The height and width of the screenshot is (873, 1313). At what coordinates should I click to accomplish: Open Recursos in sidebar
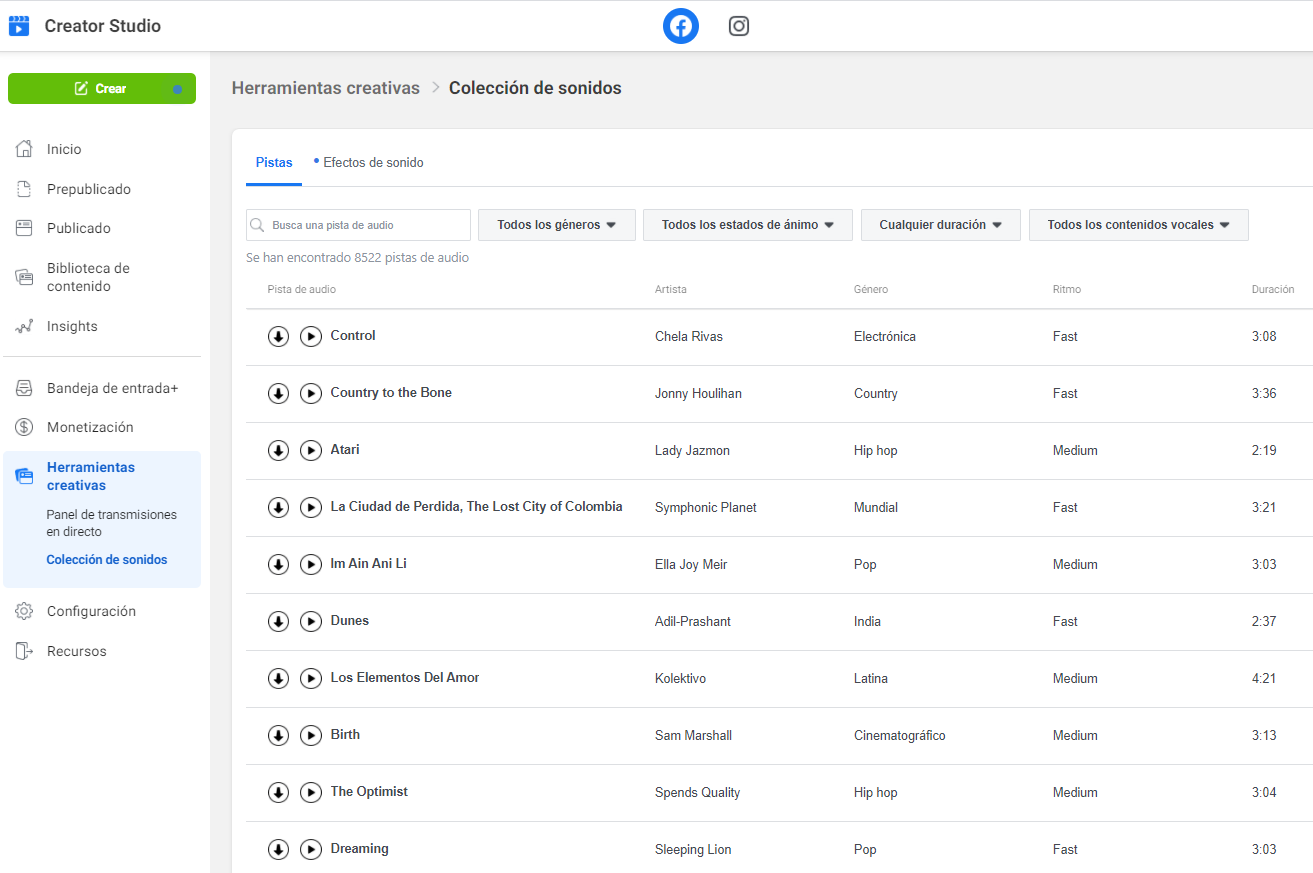point(76,651)
